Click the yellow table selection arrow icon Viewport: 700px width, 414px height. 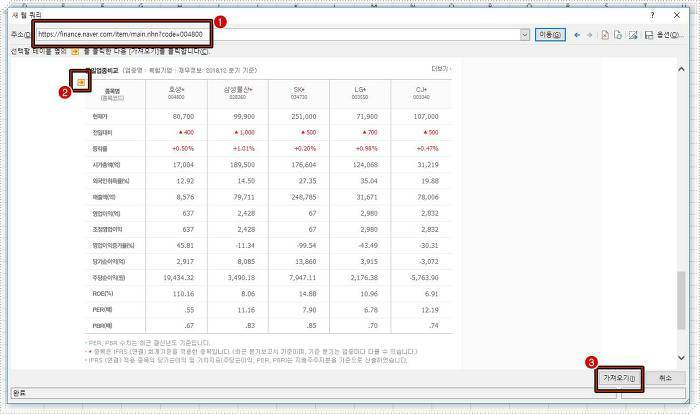click(81, 82)
